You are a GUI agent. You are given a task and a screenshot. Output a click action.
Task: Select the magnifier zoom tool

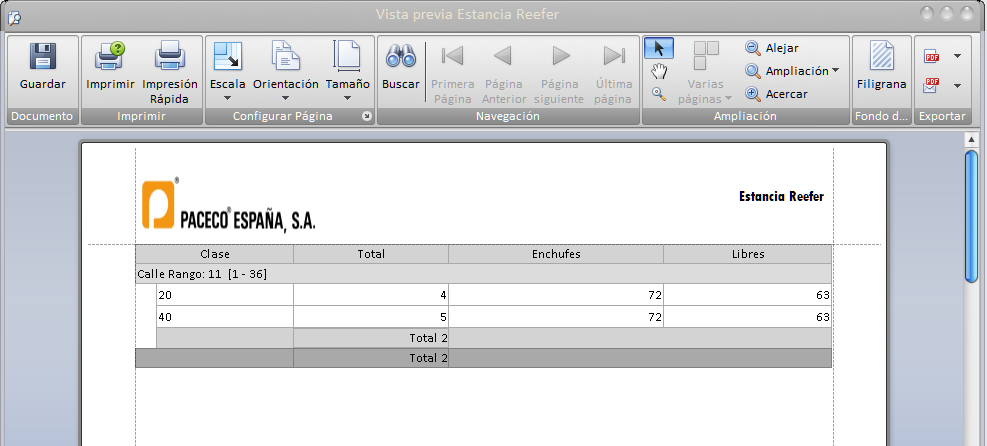(x=659, y=94)
